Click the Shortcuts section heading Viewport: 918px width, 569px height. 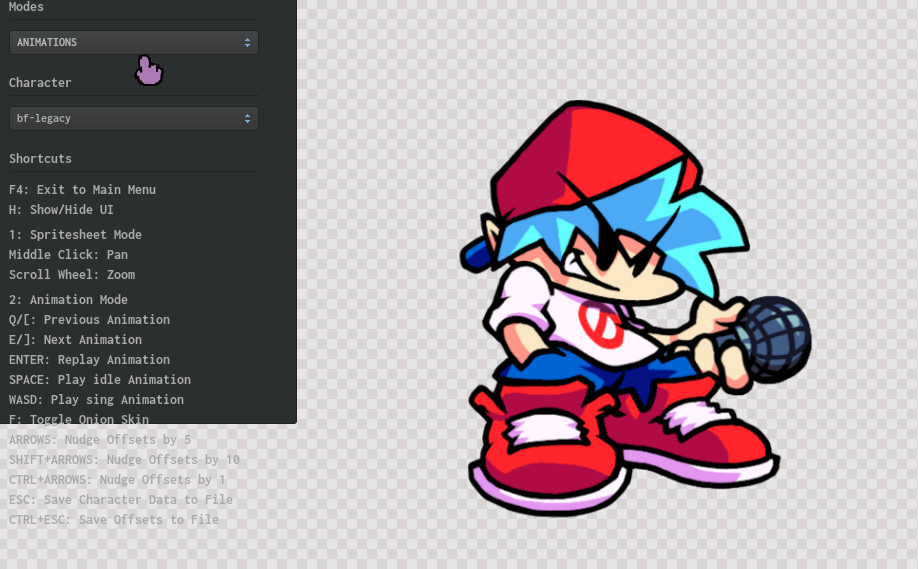tap(40, 159)
